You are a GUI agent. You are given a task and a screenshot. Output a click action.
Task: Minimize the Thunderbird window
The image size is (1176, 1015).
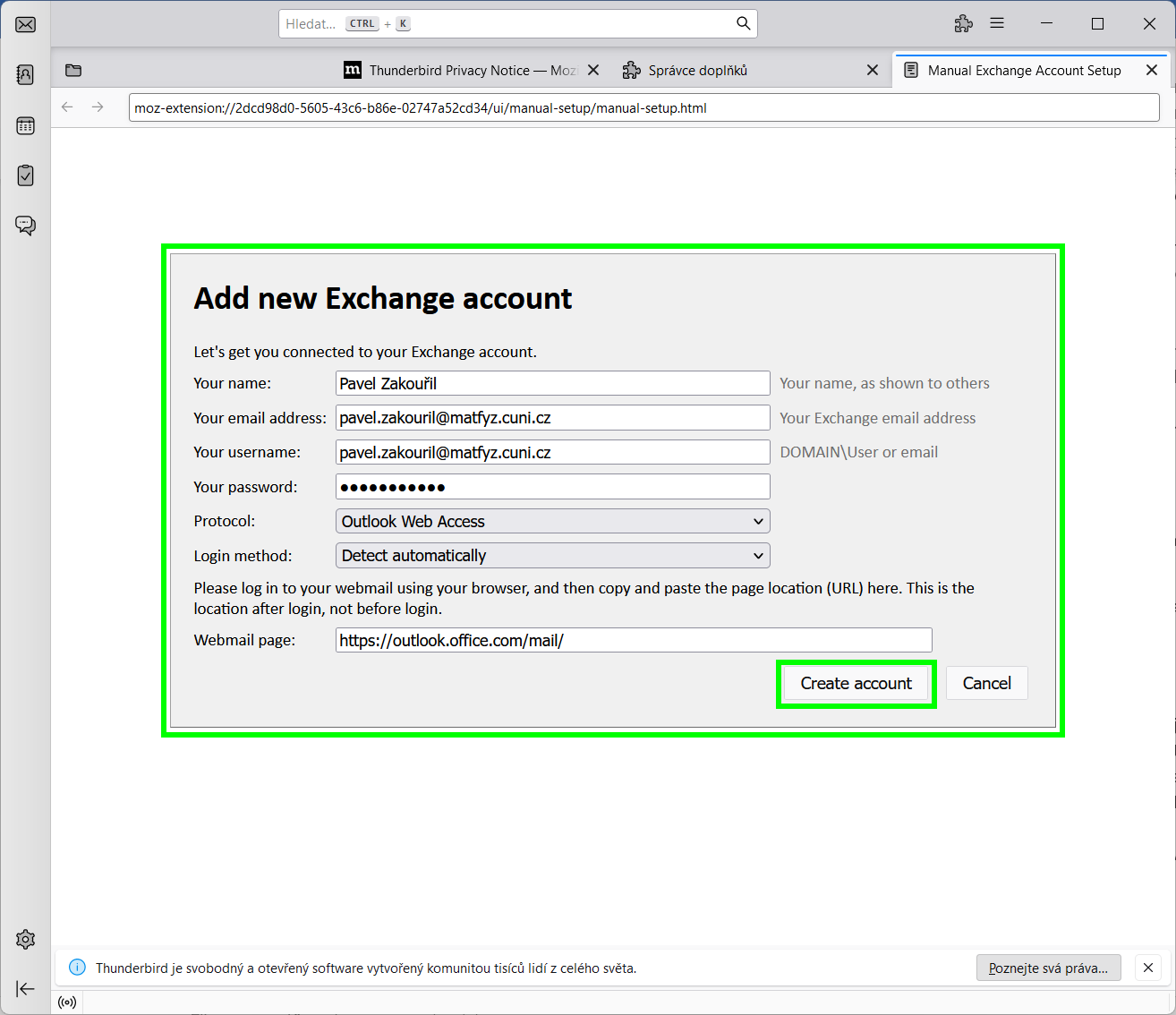[1046, 24]
